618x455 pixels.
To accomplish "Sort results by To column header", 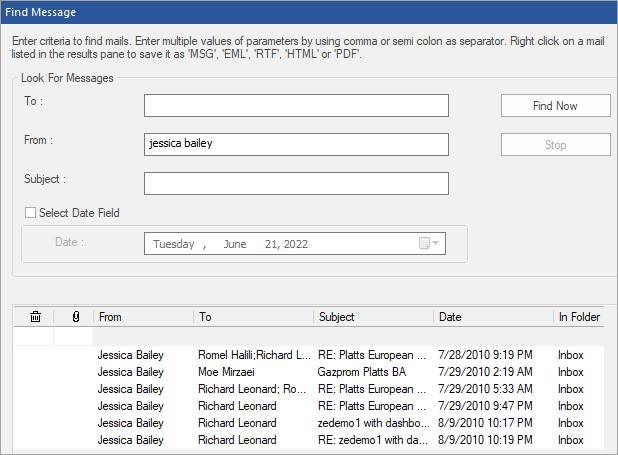I will coord(253,317).
